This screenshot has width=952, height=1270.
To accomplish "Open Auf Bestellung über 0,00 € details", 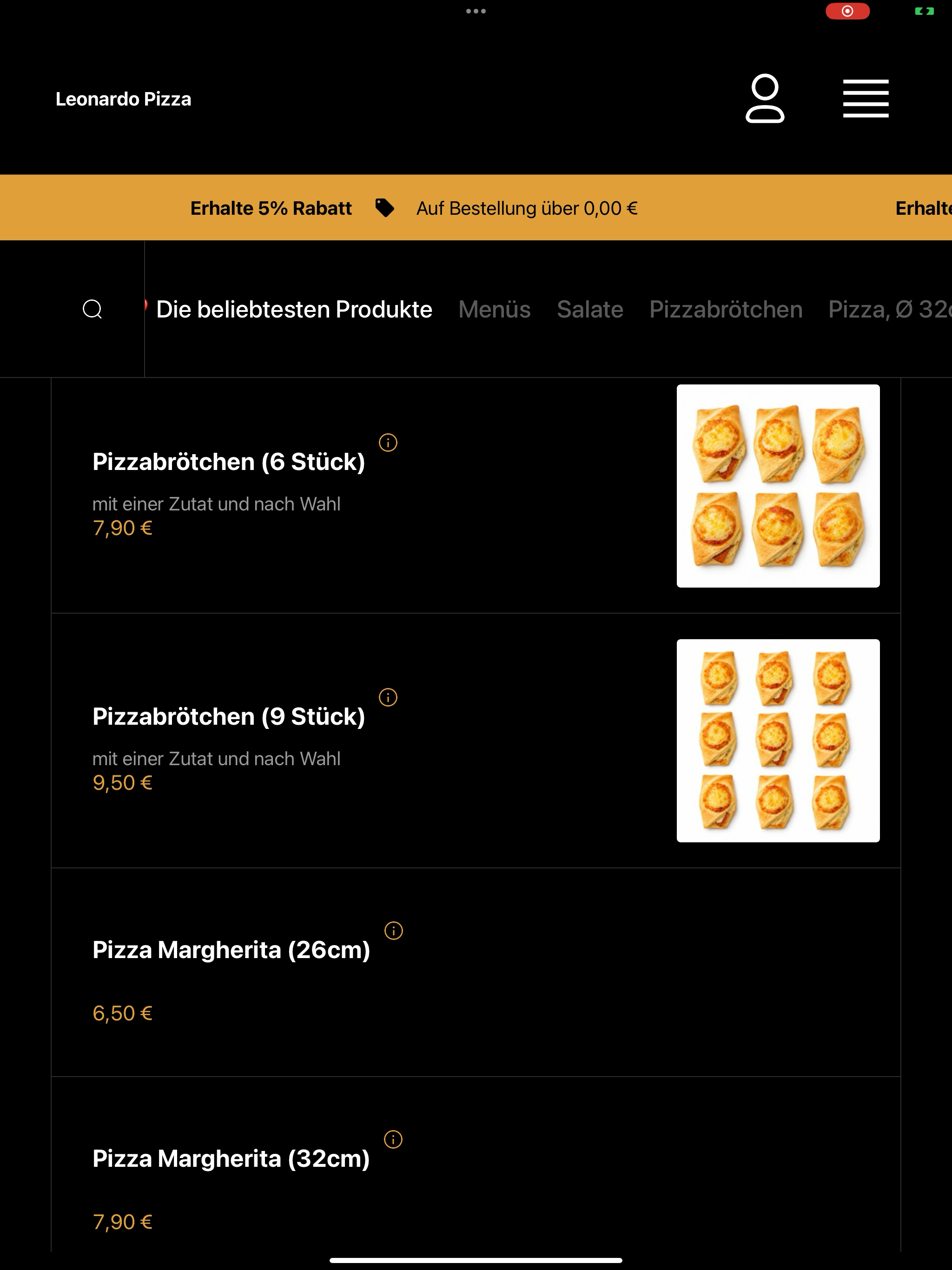I will coord(527,208).
